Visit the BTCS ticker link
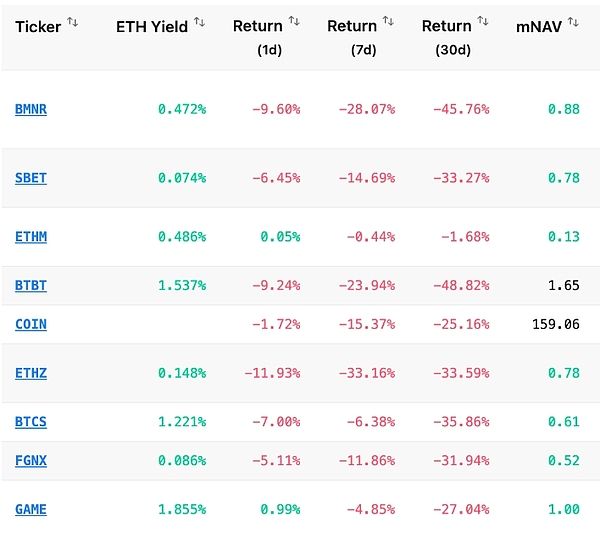The width and height of the screenshot is (600, 533). 31,421
